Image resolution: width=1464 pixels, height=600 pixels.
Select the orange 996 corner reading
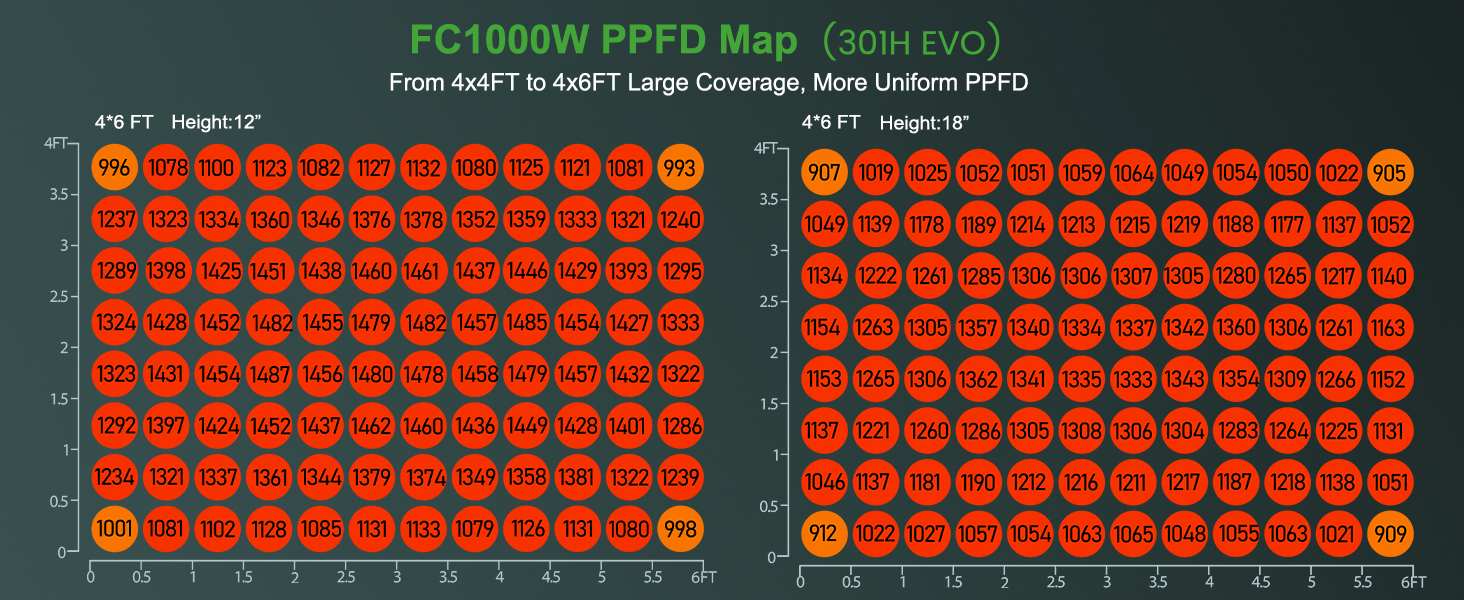point(115,167)
